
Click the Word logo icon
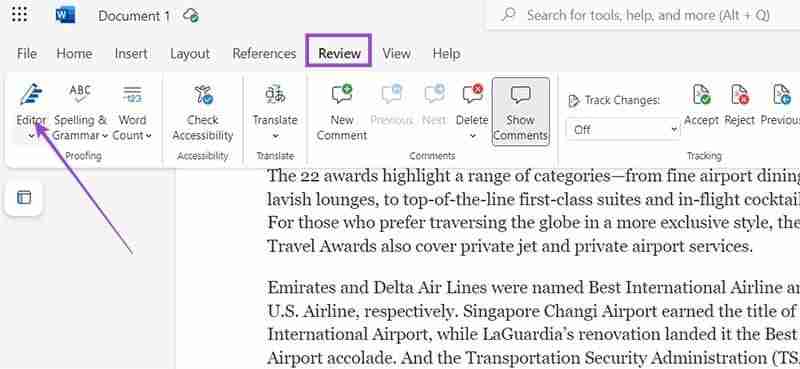[x=65, y=15]
